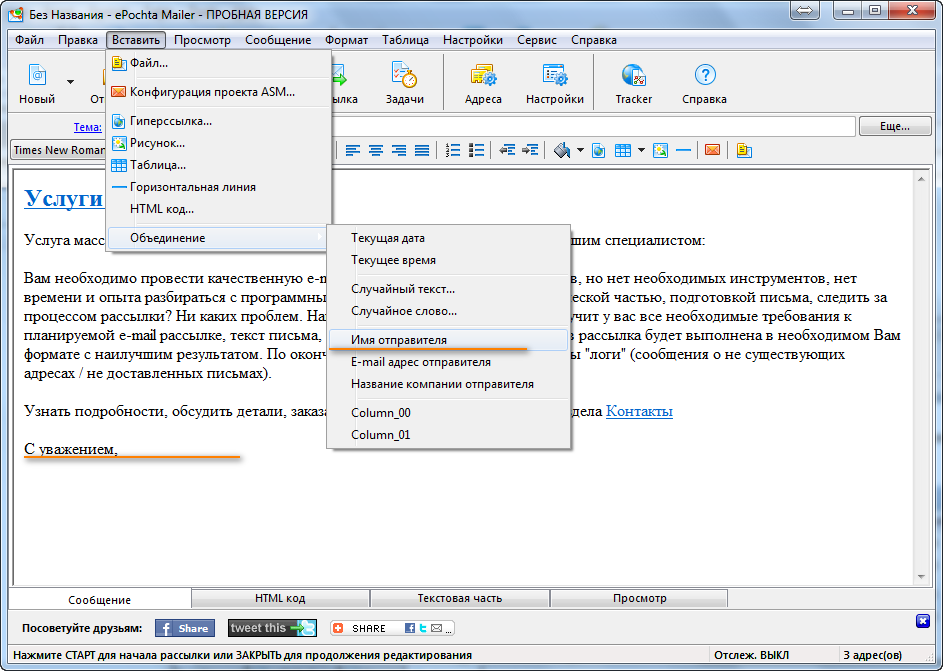Image resolution: width=943 pixels, height=671 pixels.
Task: Align text left in formatting toolbar
Action: [353, 150]
